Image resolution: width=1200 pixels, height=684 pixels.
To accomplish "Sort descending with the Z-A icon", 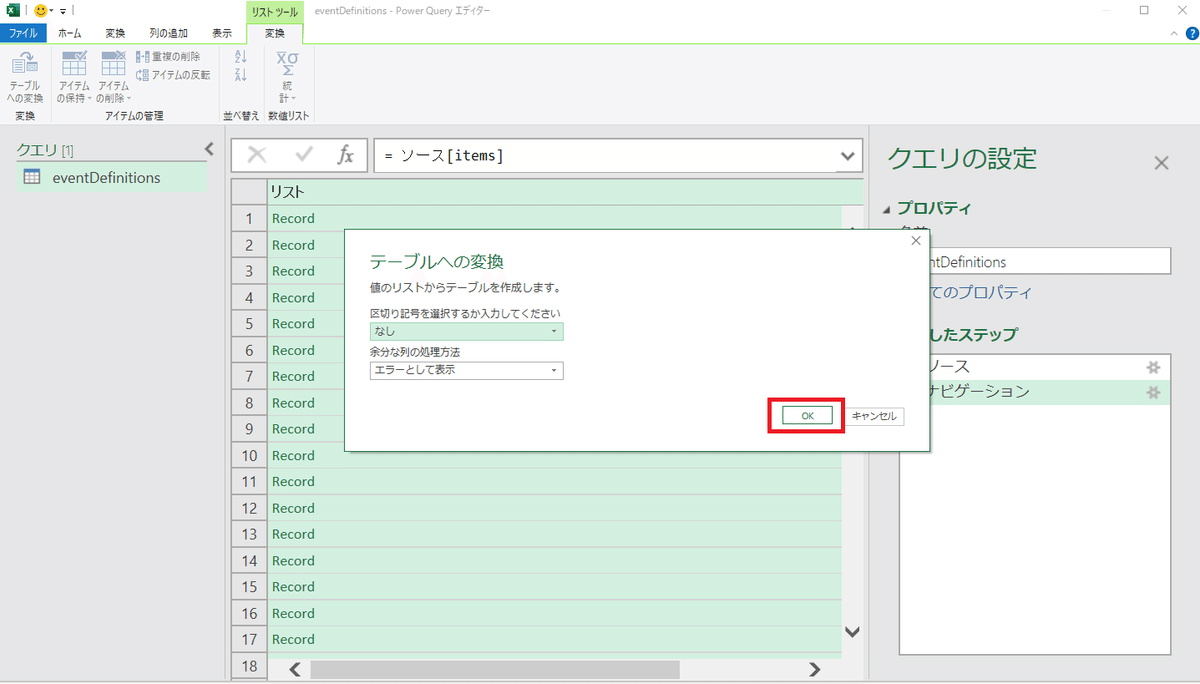I will (x=240, y=75).
